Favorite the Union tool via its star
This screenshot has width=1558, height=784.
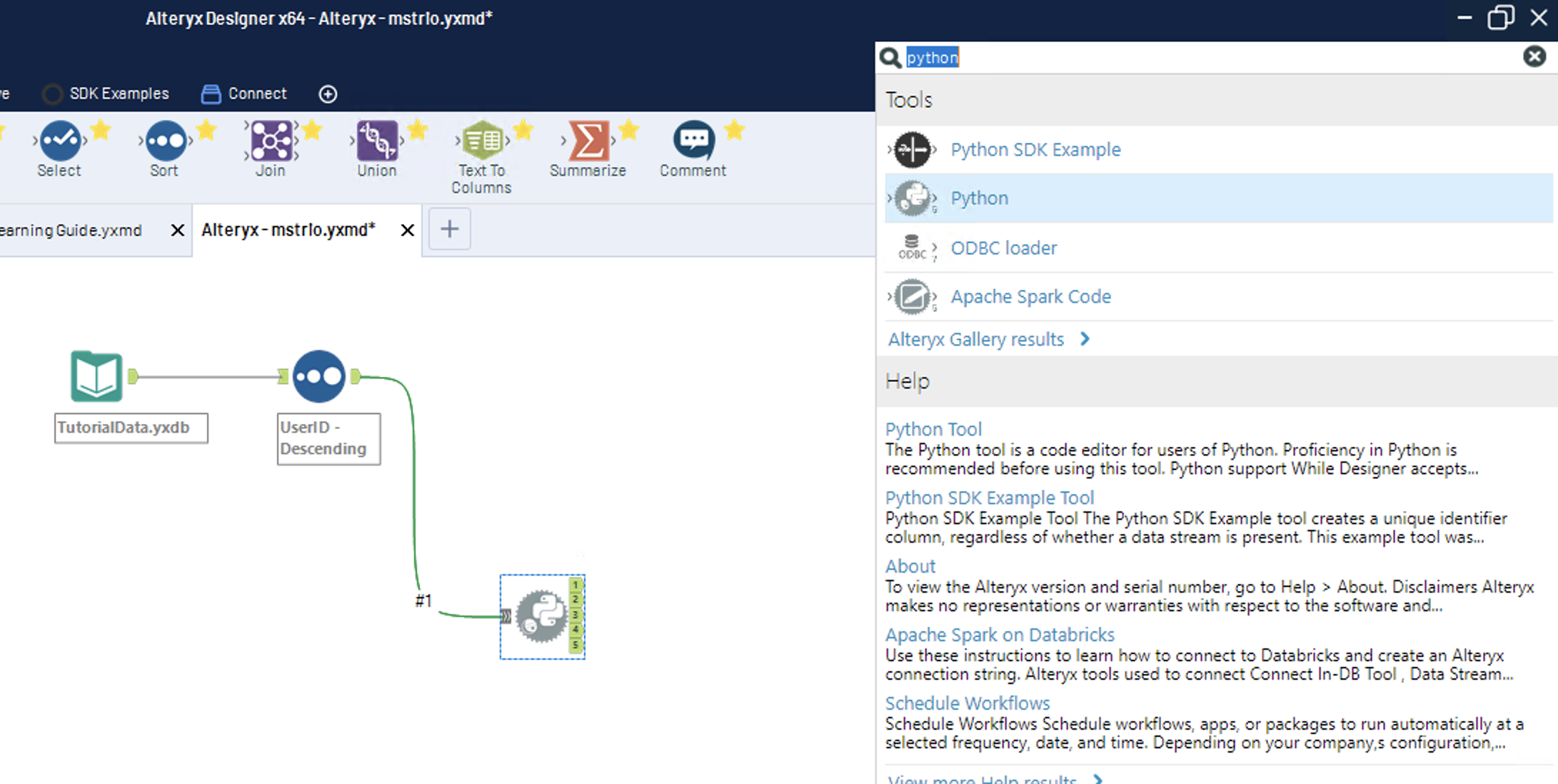(x=418, y=130)
